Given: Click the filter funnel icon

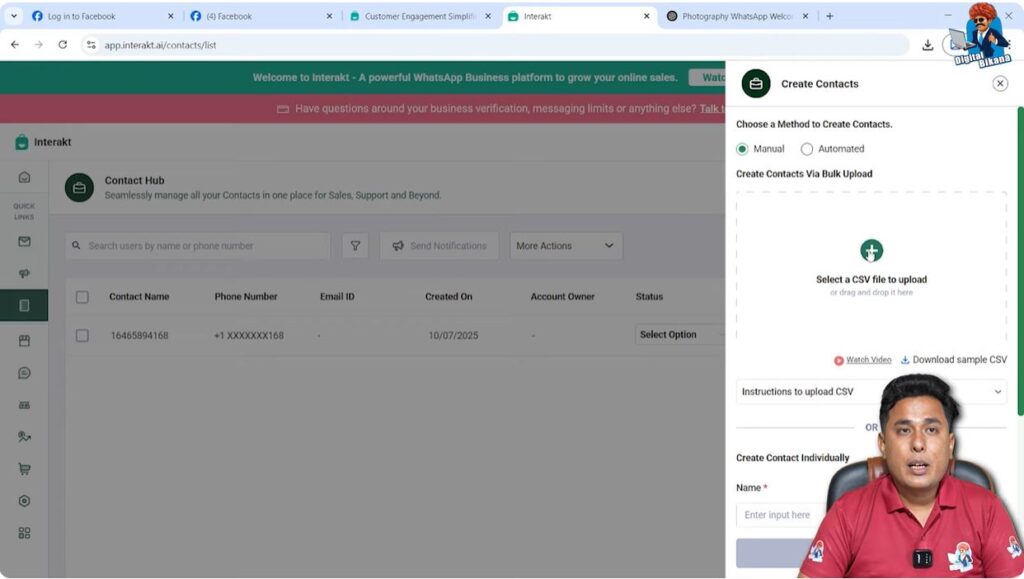Looking at the screenshot, I should (x=355, y=245).
